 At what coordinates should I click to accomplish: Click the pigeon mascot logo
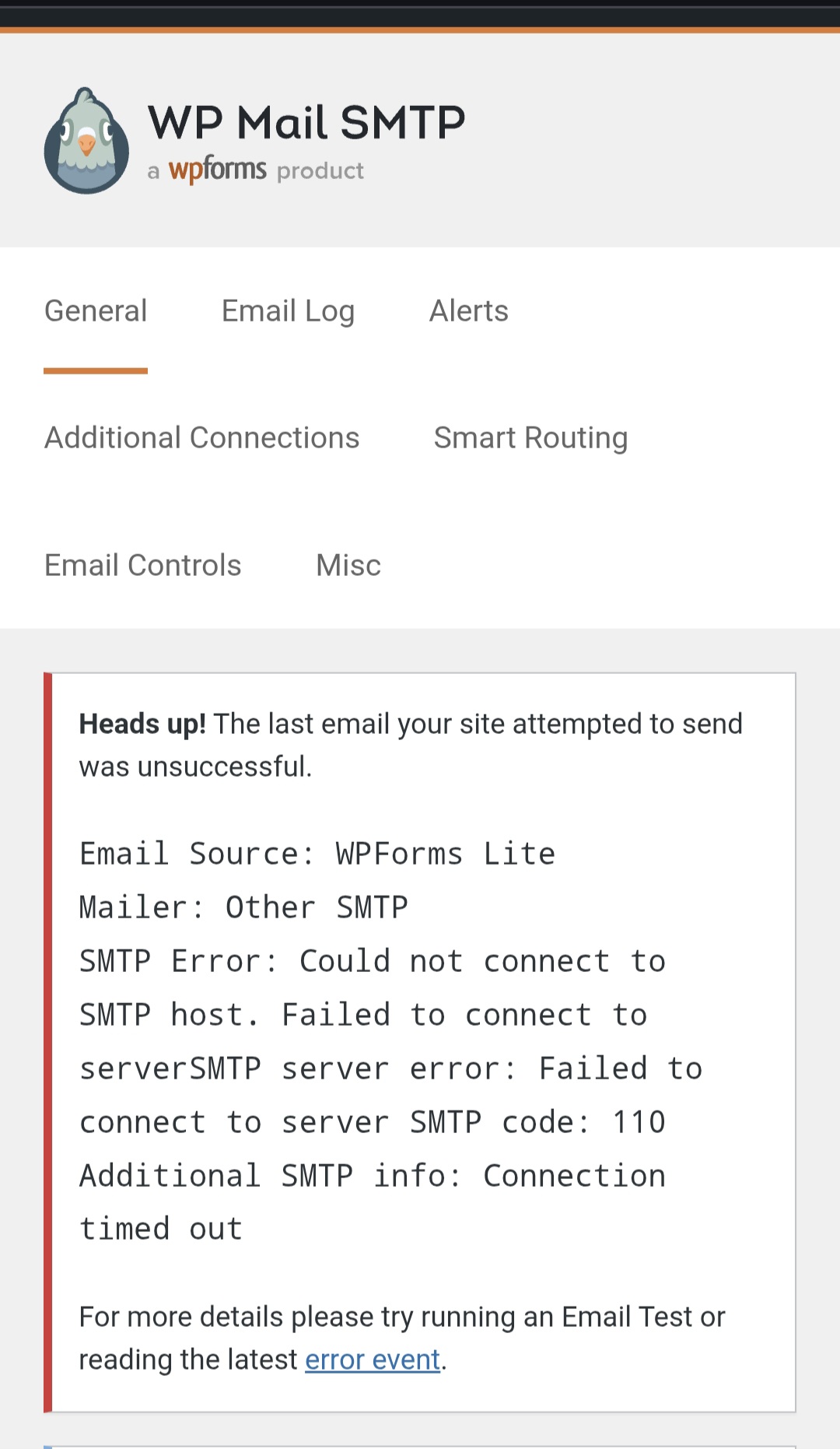tap(86, 141)
